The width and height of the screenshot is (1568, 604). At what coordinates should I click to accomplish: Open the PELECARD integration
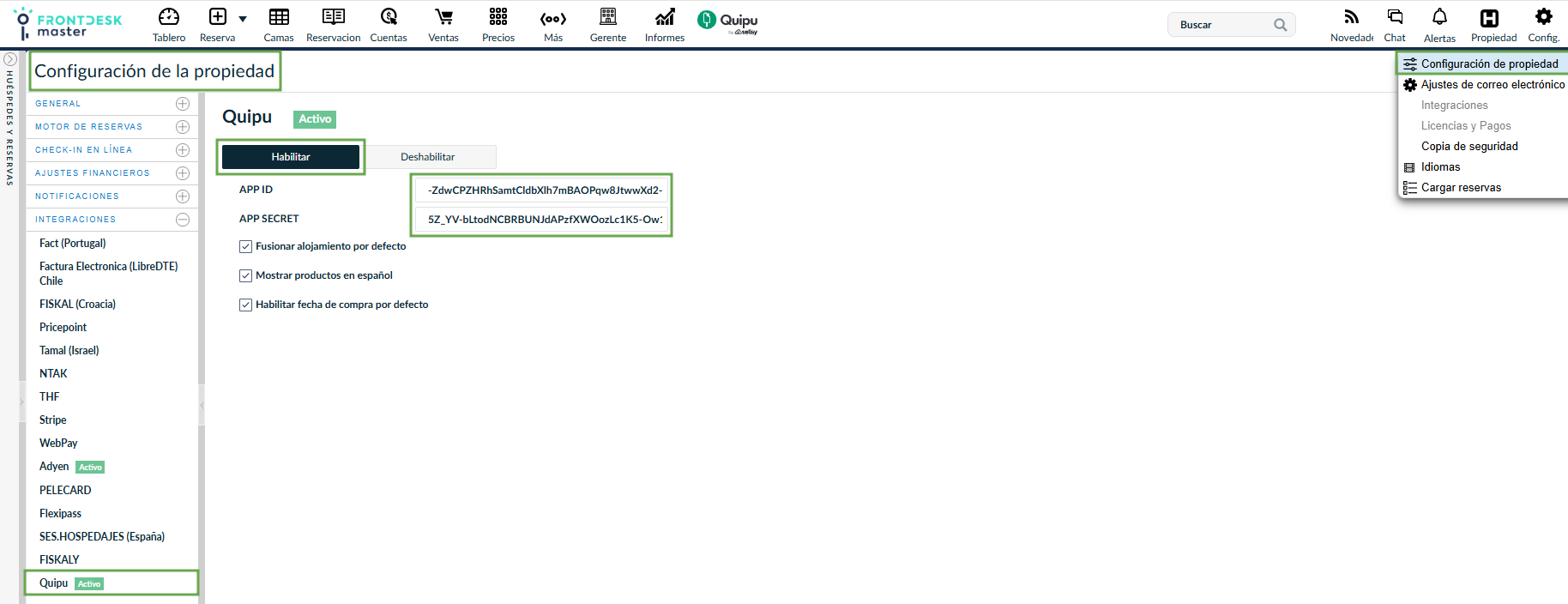(65, 491)
